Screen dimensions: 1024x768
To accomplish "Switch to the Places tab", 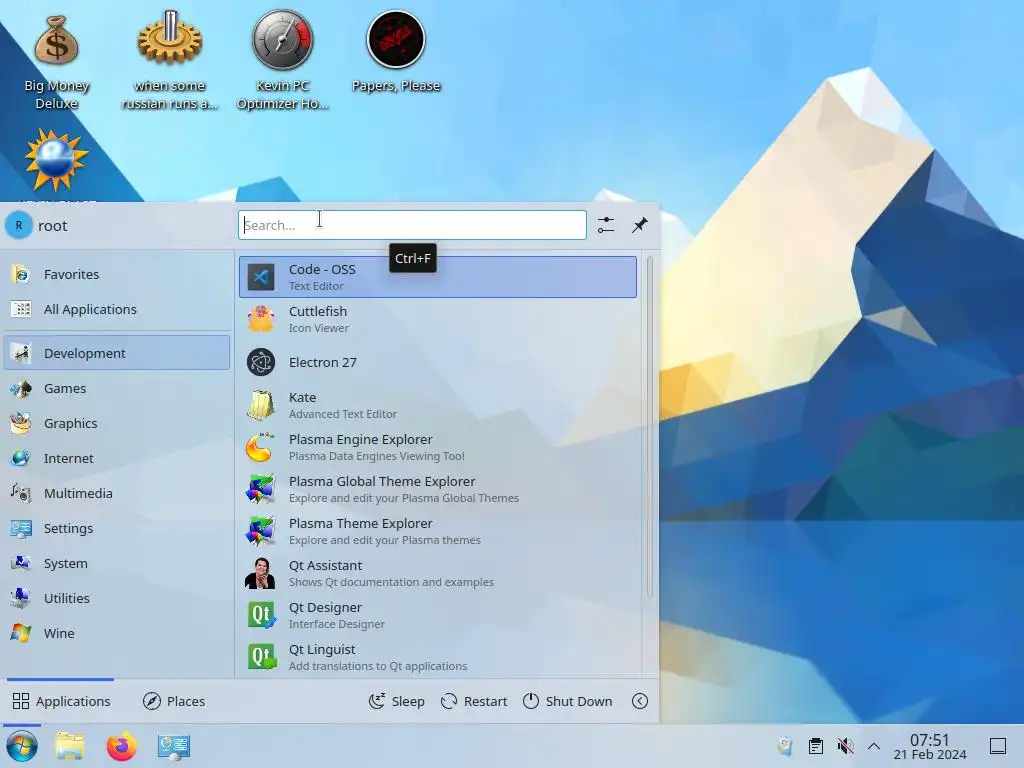I will click(174, 701).
